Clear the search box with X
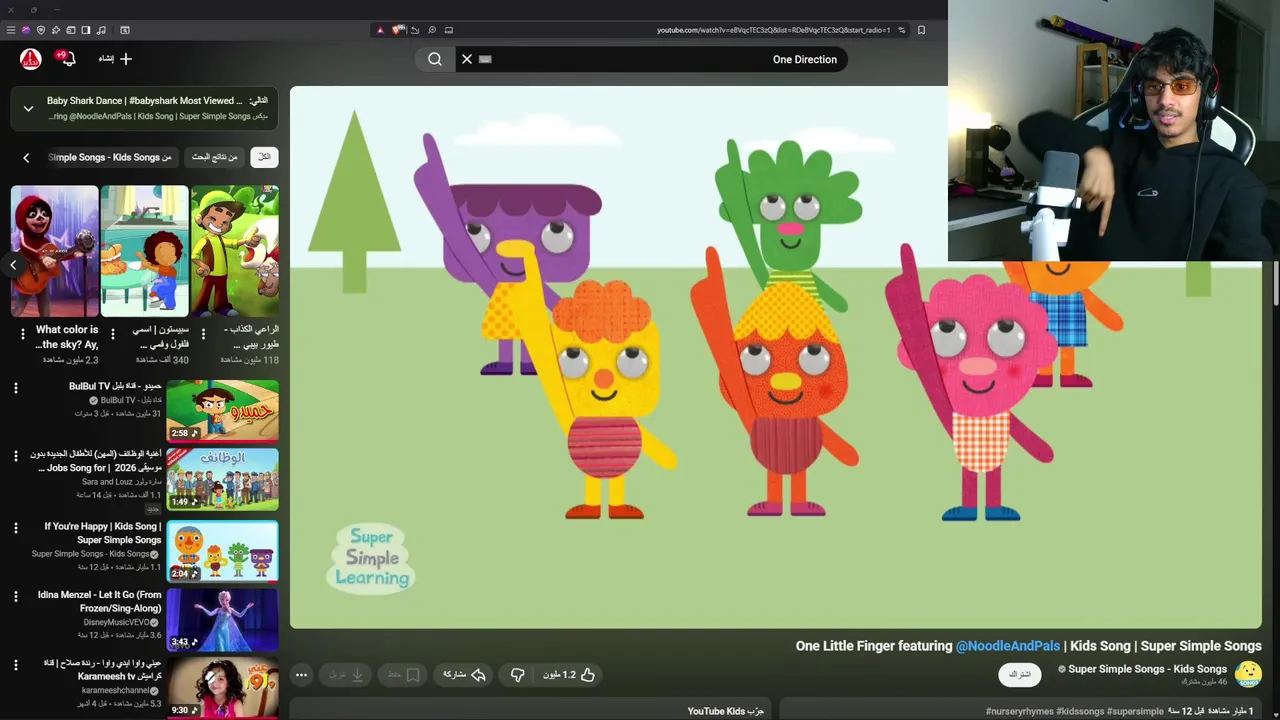The height and width of the screenshot is (720, 1280). click(466, 59)
